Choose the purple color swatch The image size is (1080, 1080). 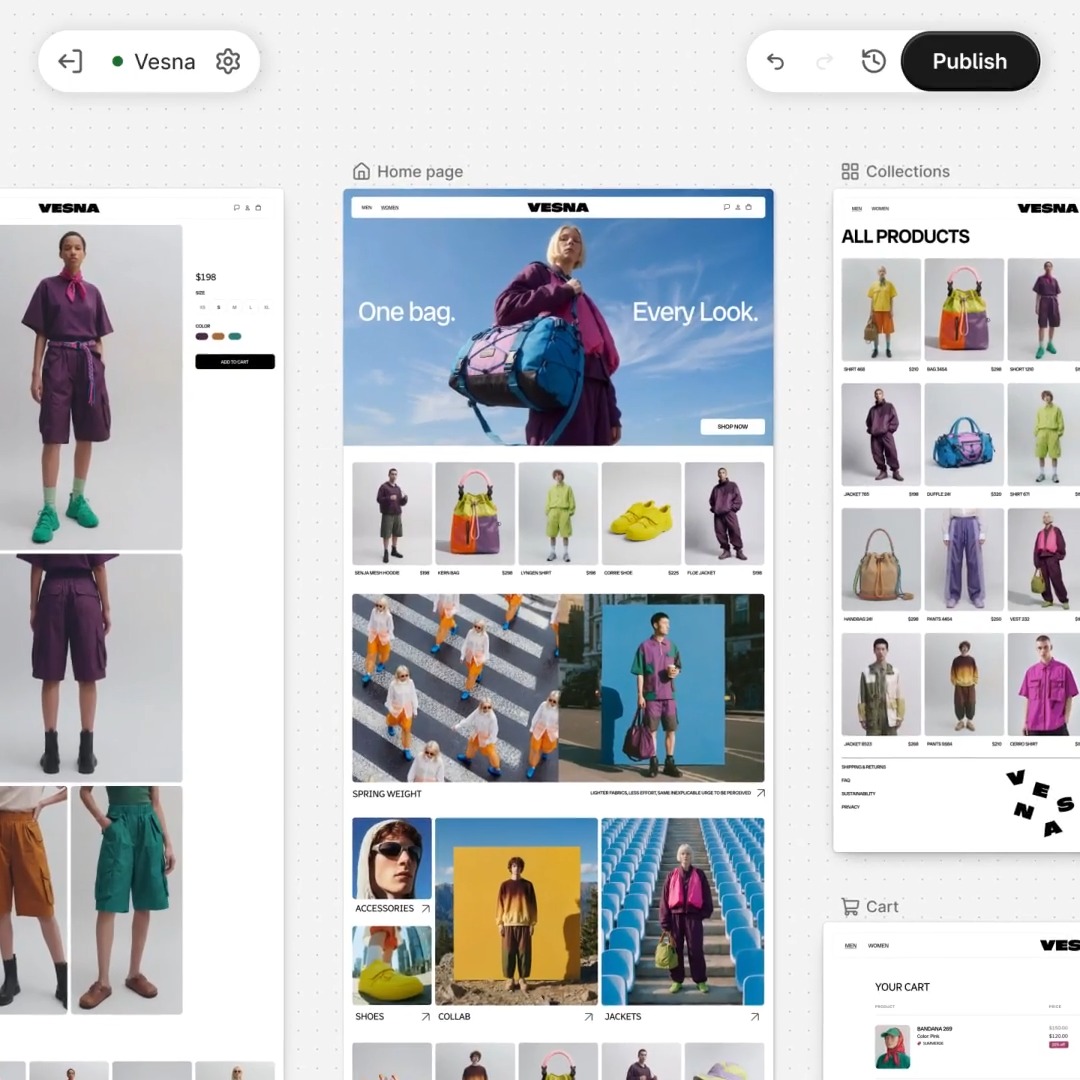point(202,336)
